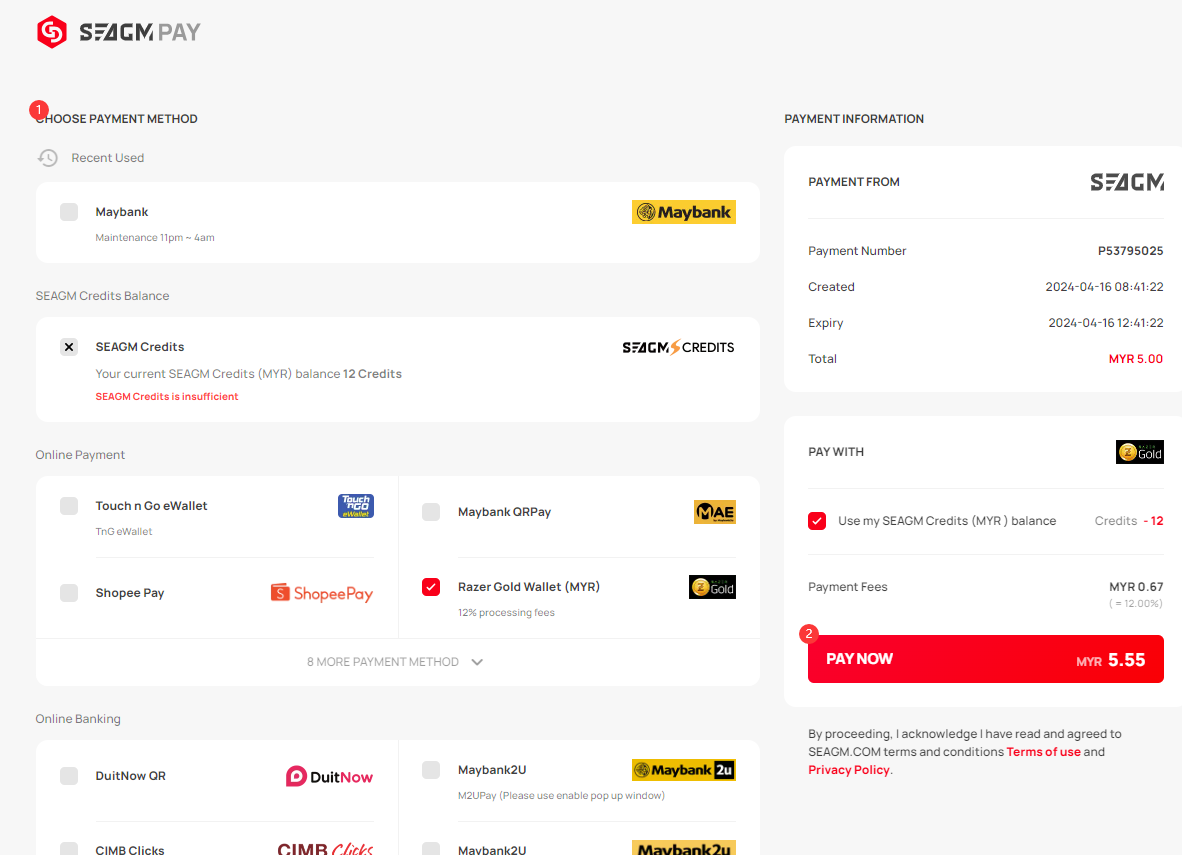Click the MAE logo beside Maybank QRPay

coord(714,512)
